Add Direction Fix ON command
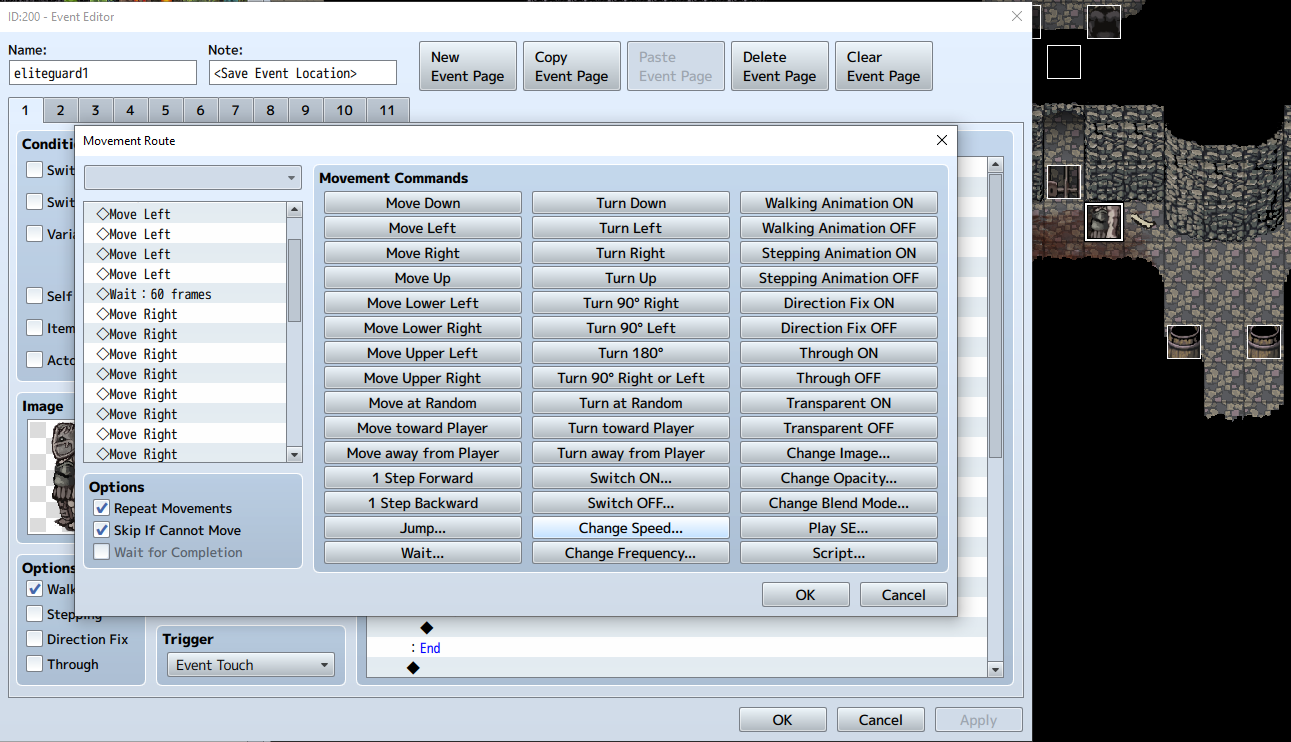1291x742 pixels. pyautogui.click(x=839, y=303)
